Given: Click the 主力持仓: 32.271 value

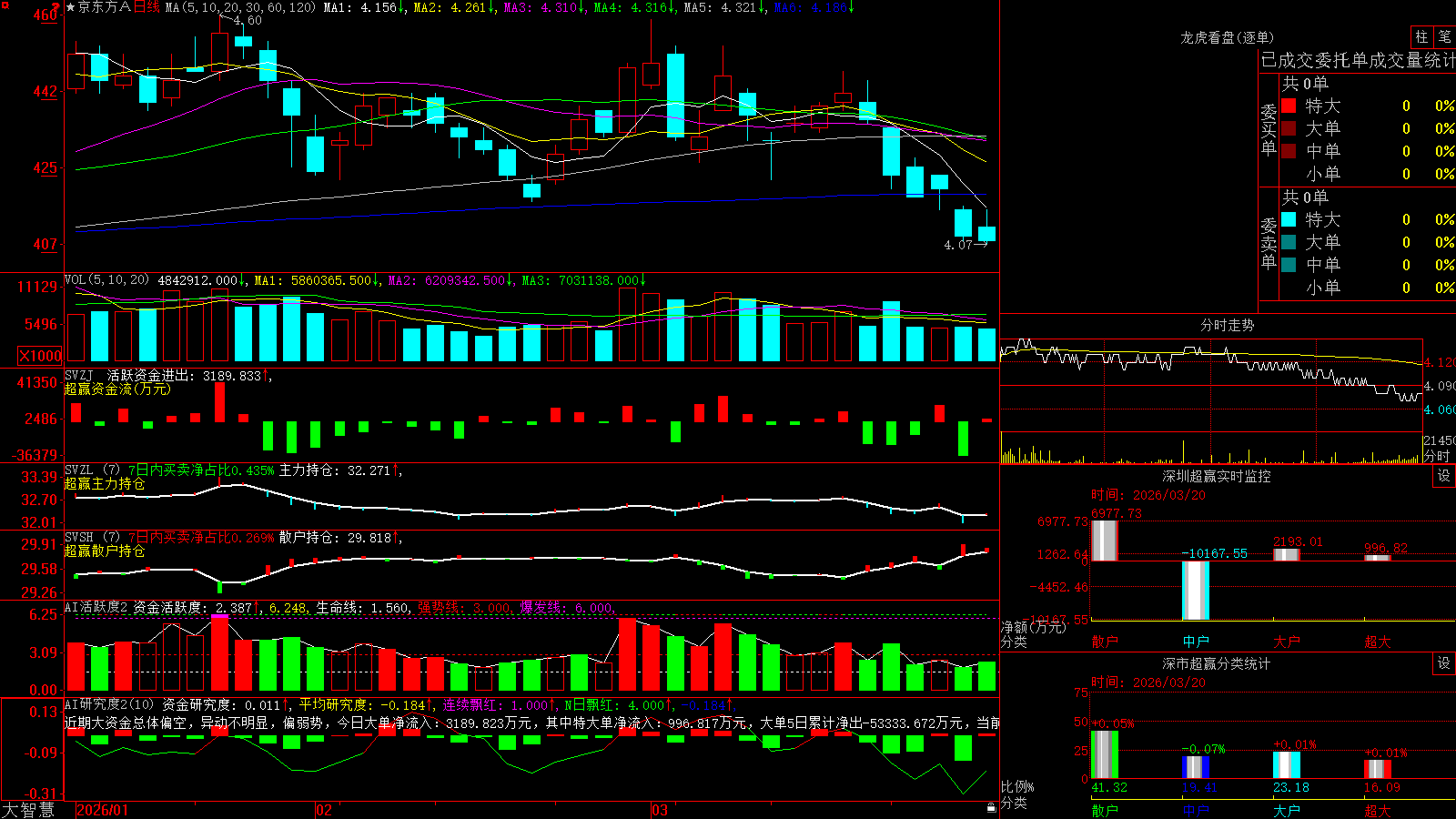Looking at the screenshot, I should pos(338,470).
